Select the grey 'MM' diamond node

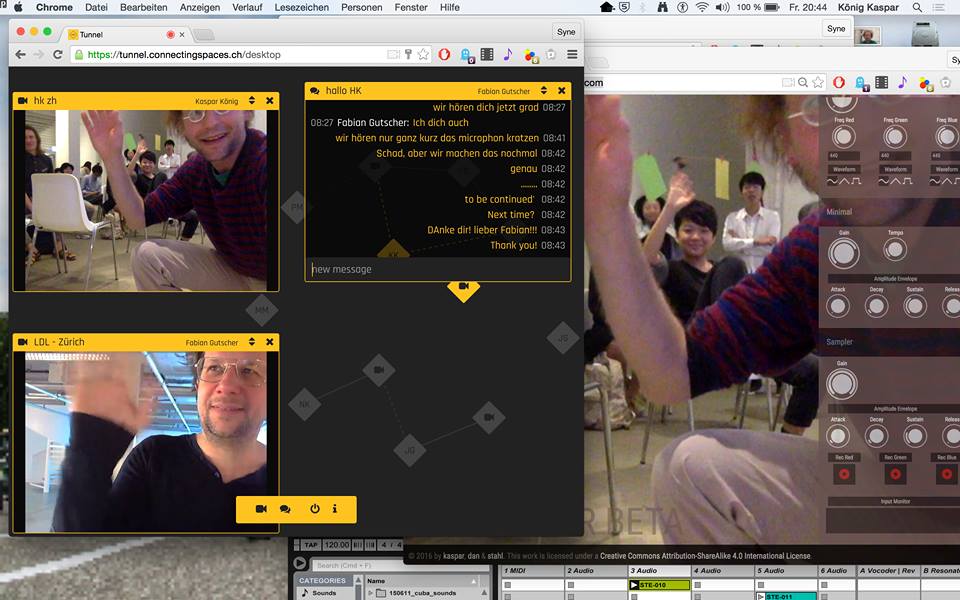262,310
